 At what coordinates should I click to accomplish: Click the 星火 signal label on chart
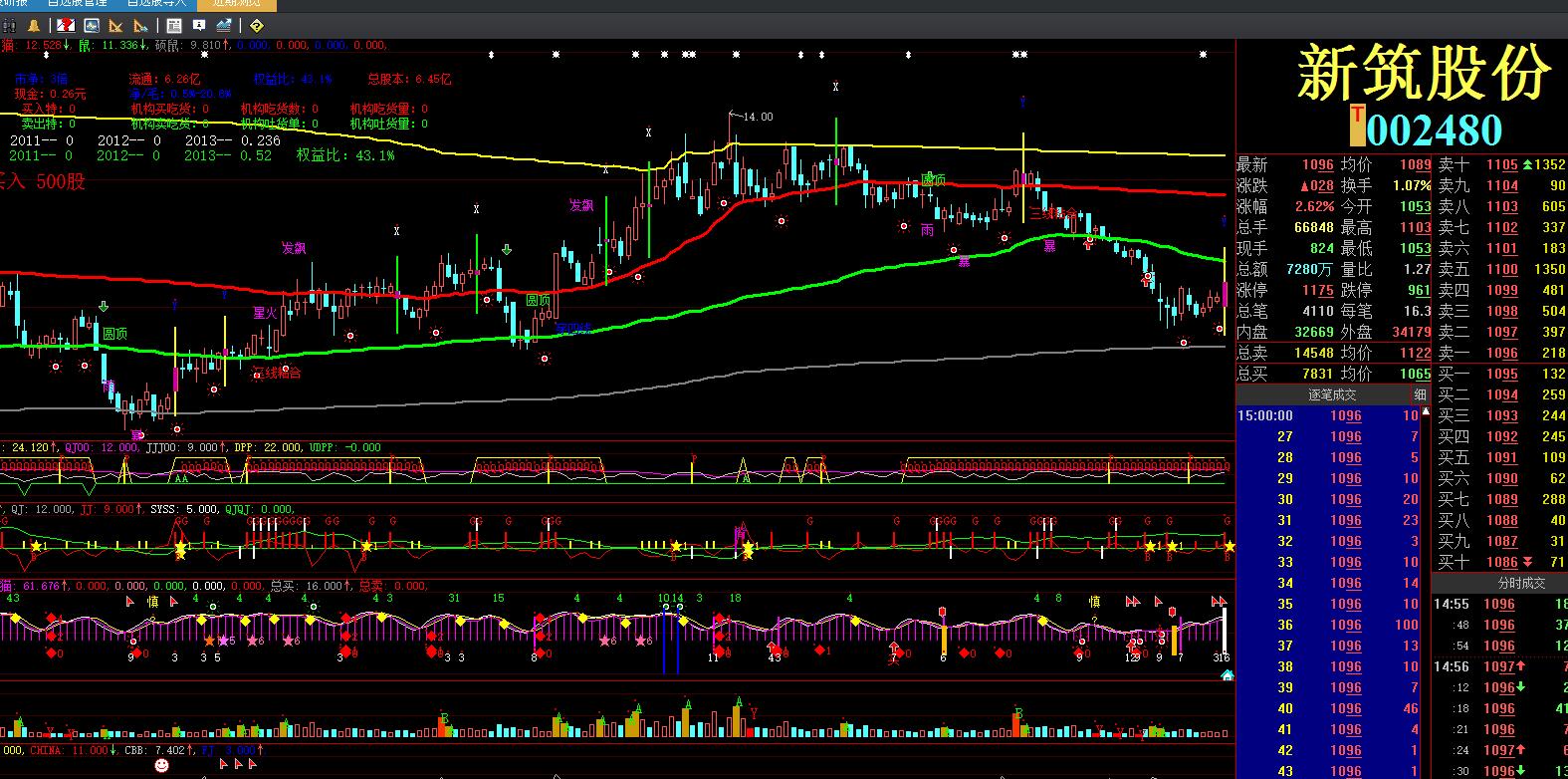(x=264, y=313)
